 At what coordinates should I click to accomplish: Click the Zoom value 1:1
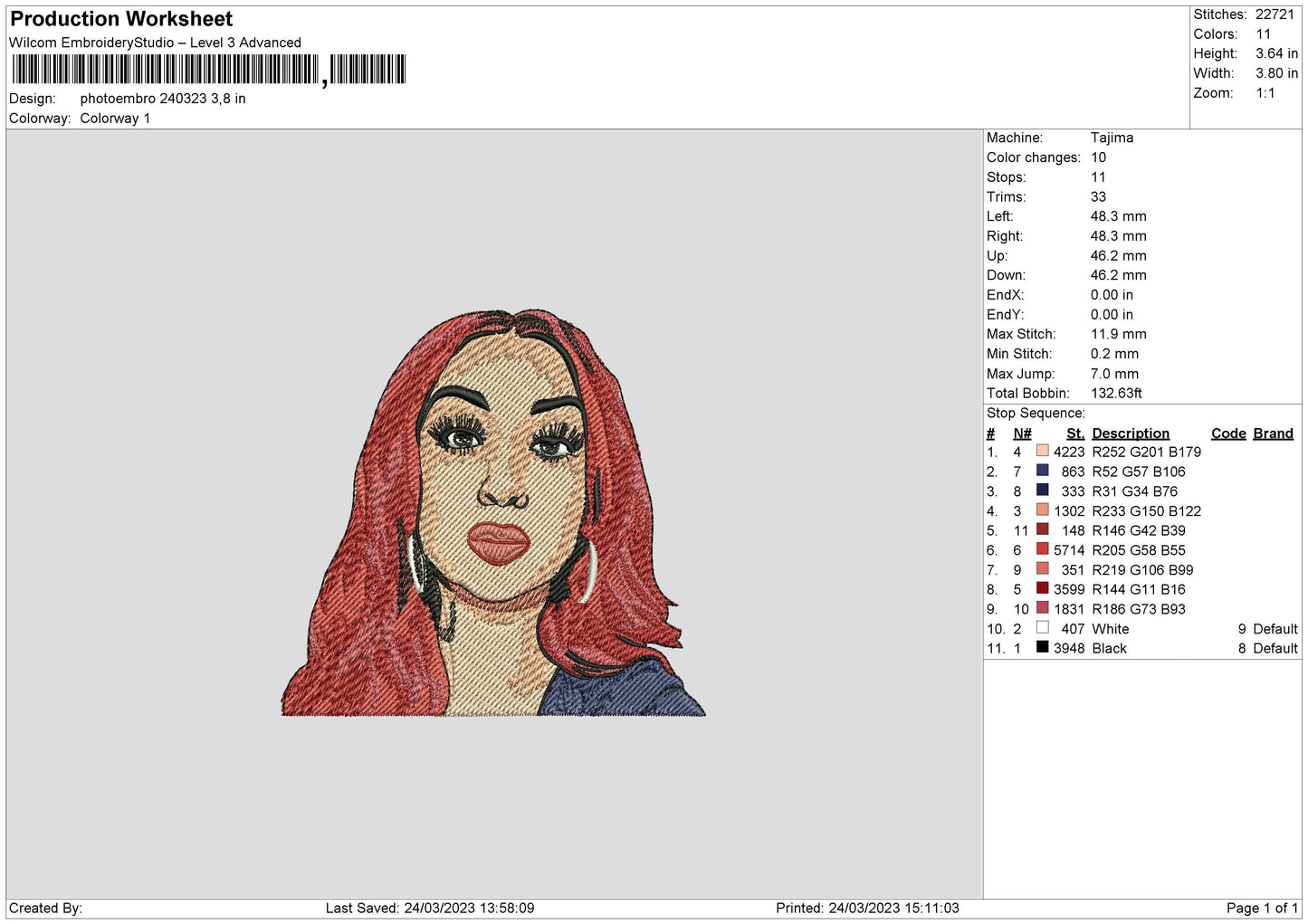1265,93
